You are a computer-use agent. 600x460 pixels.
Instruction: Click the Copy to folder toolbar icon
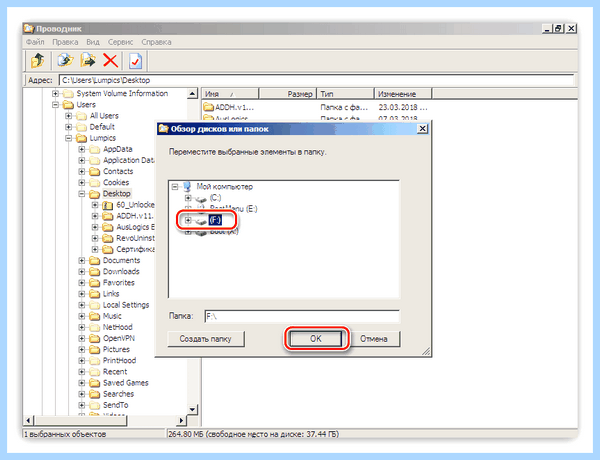pos(65,60)
